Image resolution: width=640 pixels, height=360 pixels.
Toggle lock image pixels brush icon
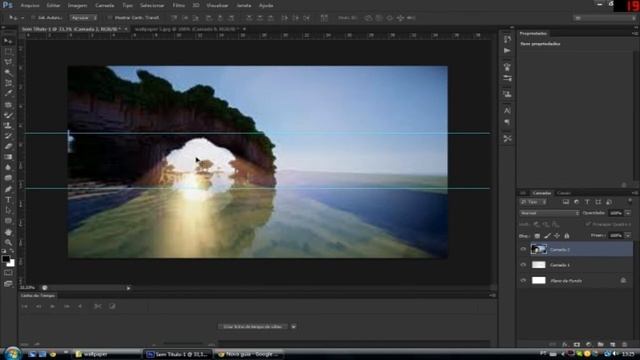pos(547,236)
